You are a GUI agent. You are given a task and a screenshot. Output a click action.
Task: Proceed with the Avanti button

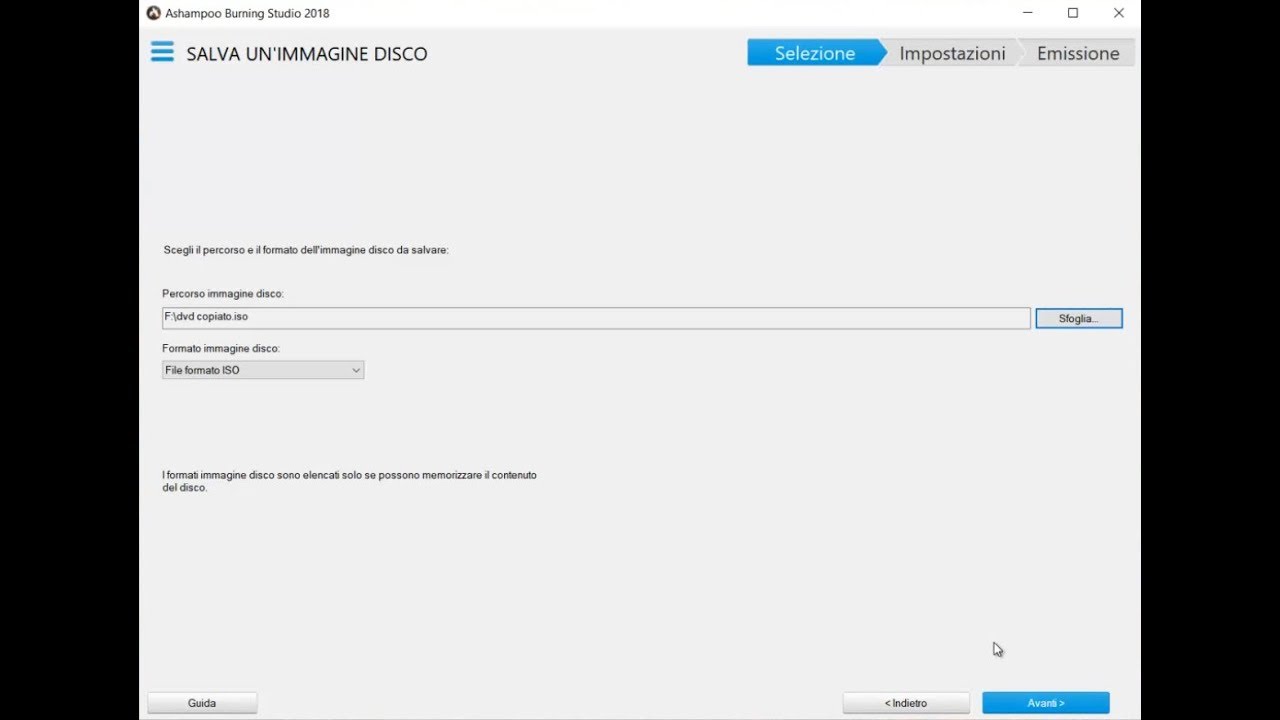click(1046, 703)
